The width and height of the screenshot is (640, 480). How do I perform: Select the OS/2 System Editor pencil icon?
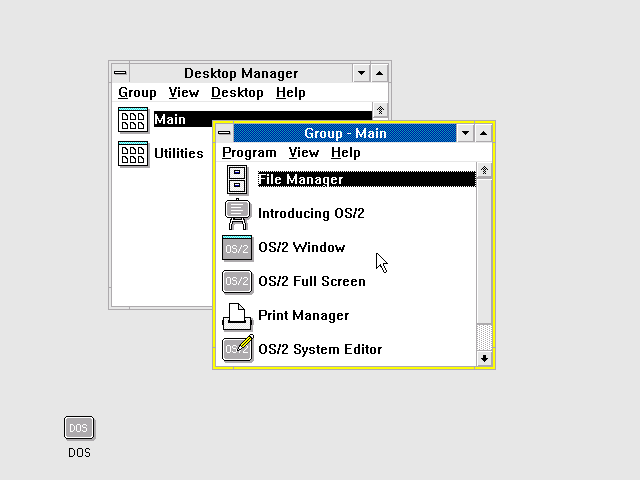pos(238,348)
